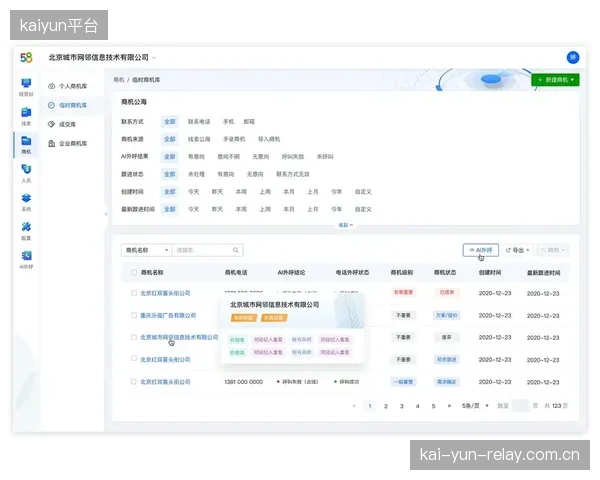Go to next page arrow in pagination
The width and height of the screenshot is (600, 480).
click(449, 406)
